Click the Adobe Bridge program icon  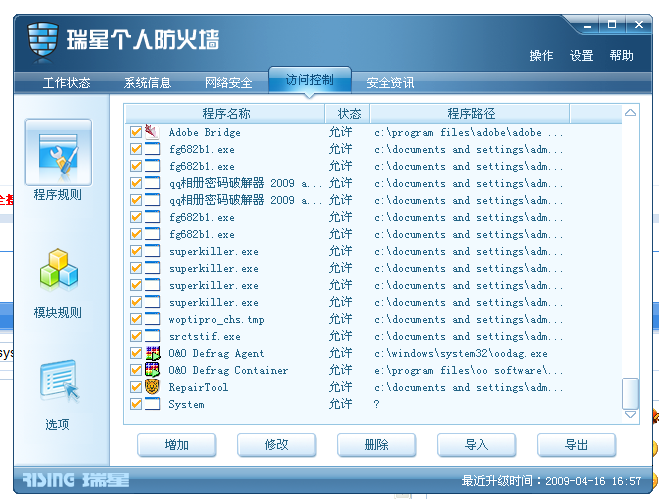click(152, 132)
